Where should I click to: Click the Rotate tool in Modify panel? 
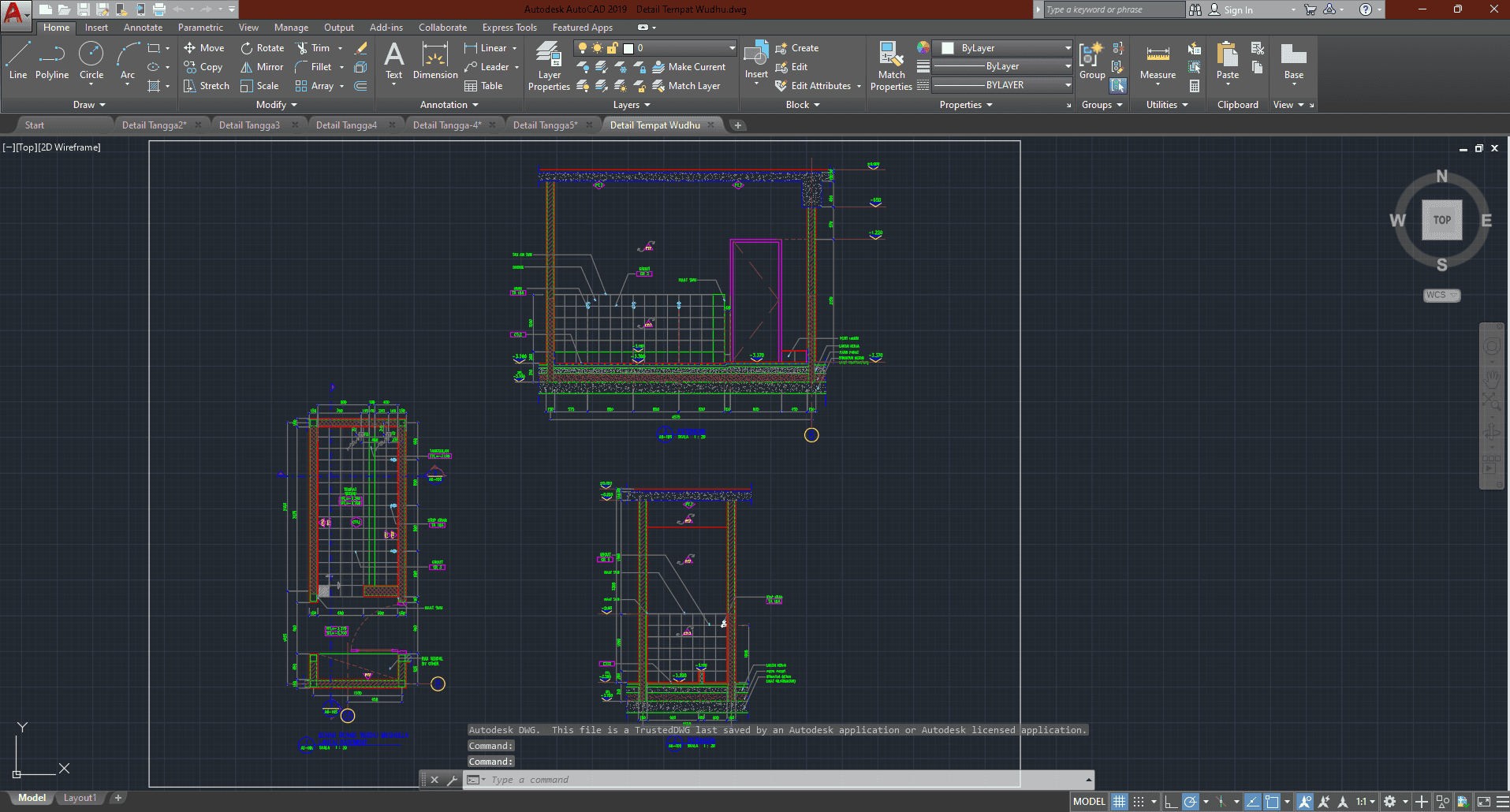(x=262, y=48)
